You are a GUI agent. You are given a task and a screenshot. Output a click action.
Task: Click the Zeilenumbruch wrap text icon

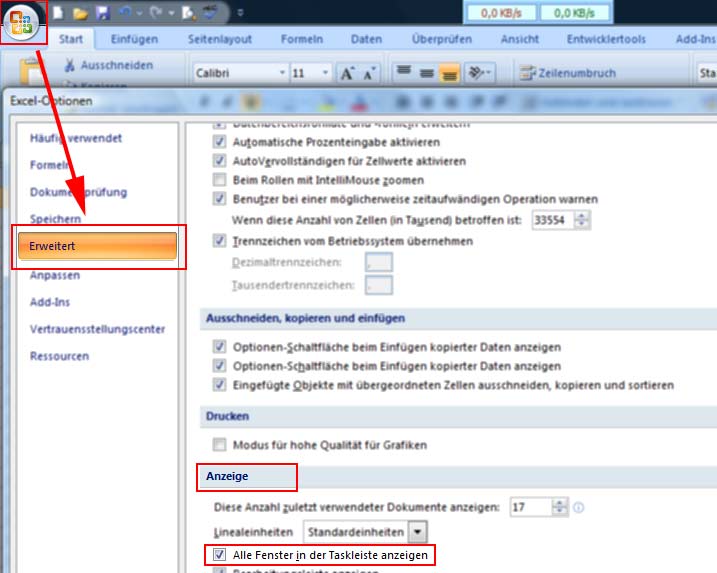[x=528, y=73]
